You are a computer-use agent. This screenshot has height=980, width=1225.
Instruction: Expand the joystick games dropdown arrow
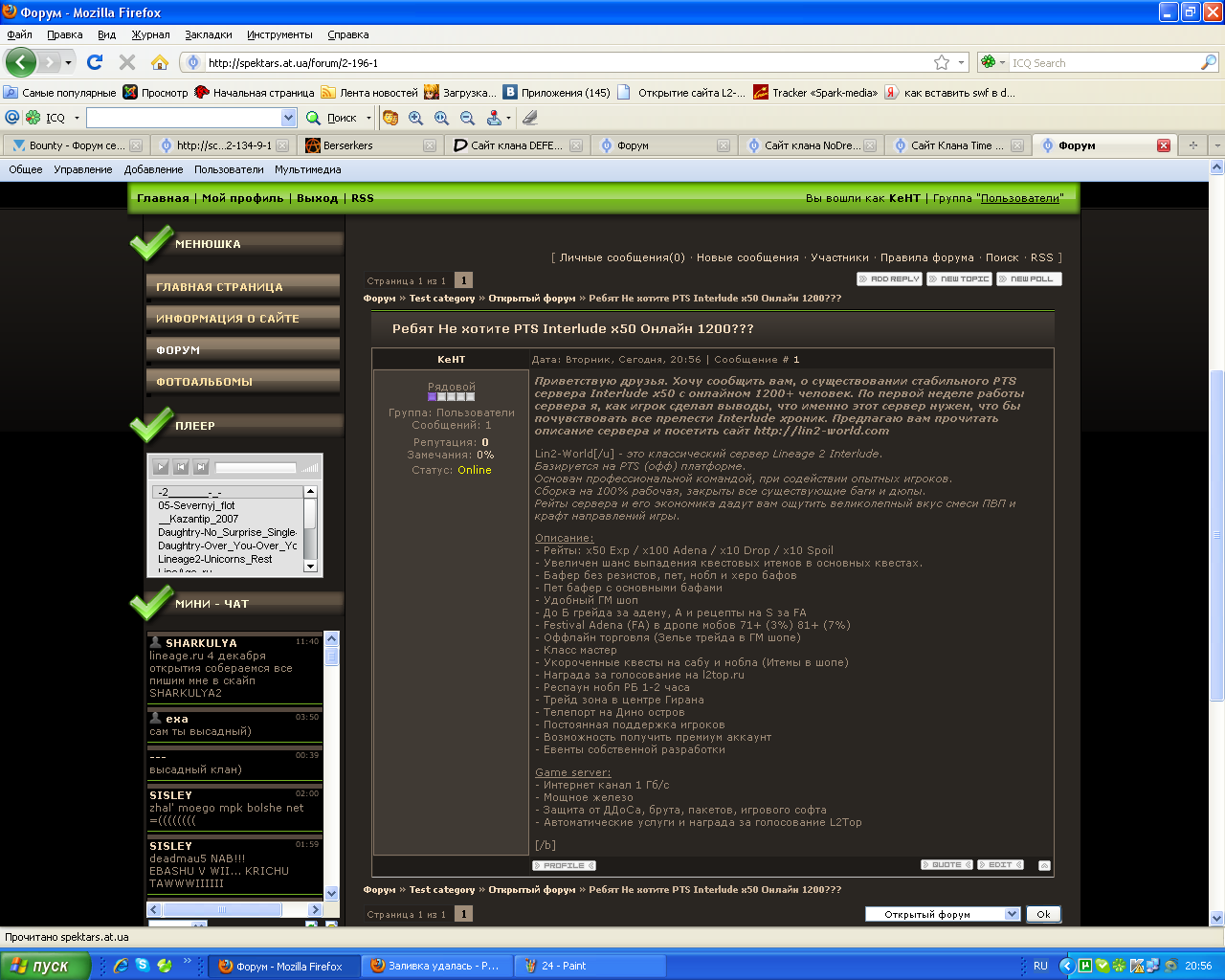(x=508, y=118)
